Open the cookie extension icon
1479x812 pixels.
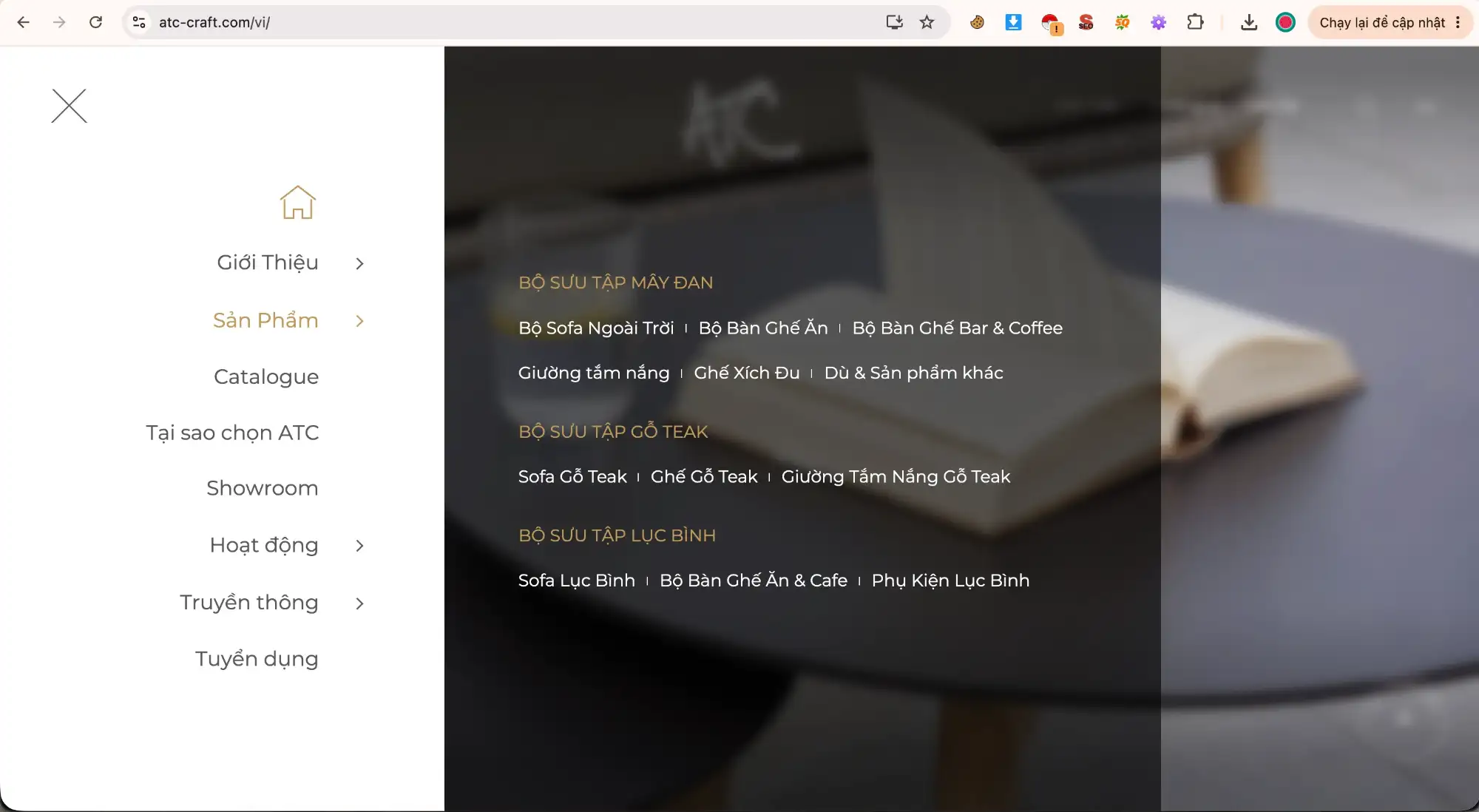click(x=978, y=22)
